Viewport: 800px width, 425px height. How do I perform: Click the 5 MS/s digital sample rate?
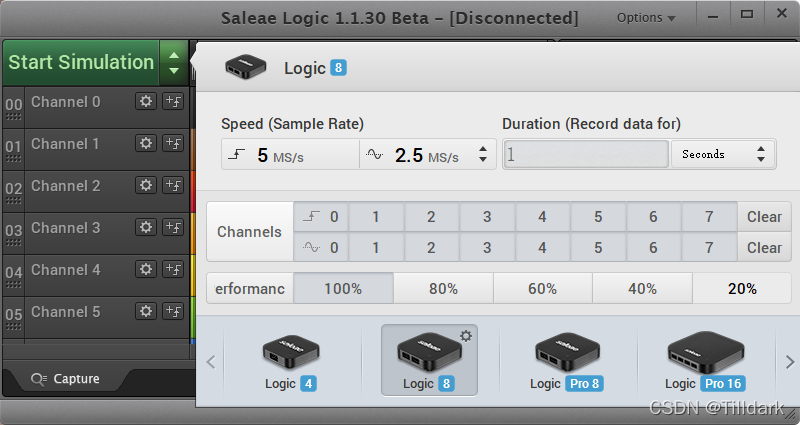pos(290,155)
